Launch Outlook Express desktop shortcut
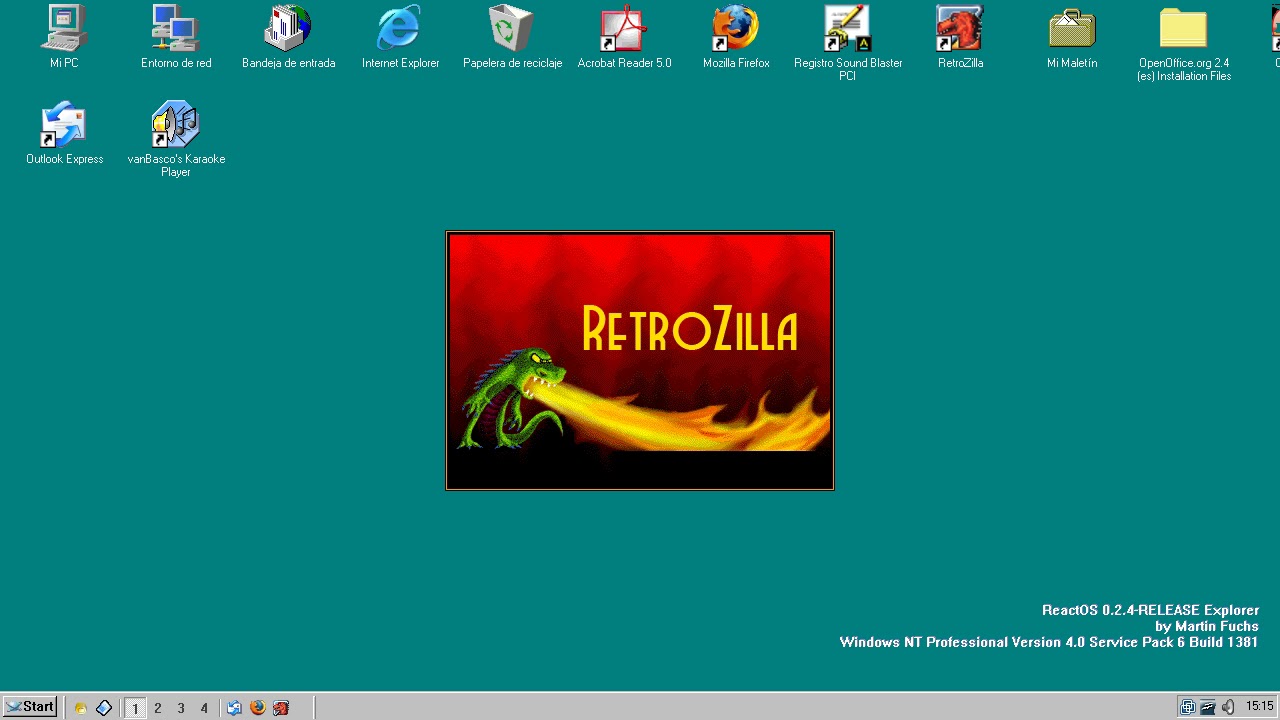The image size is (1280, 720). (64, 133)
